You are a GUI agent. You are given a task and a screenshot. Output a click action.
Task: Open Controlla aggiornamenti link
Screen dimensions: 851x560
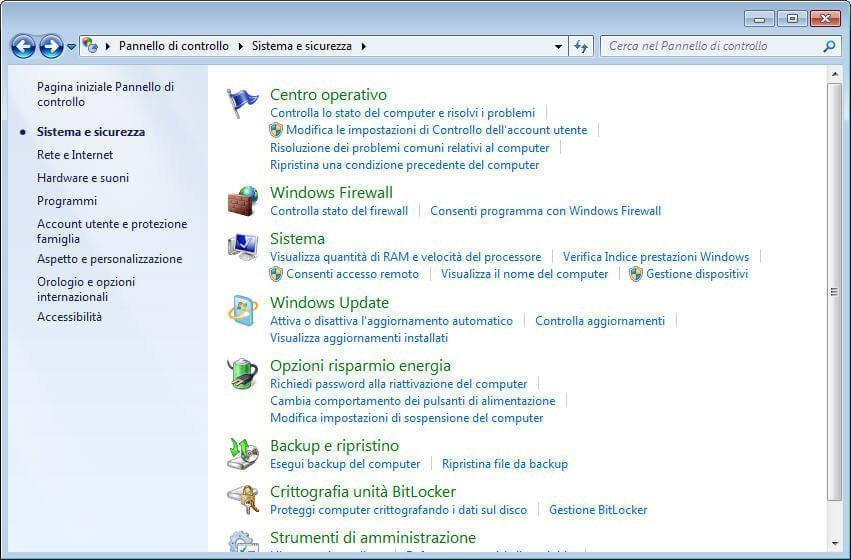[600, 321]
